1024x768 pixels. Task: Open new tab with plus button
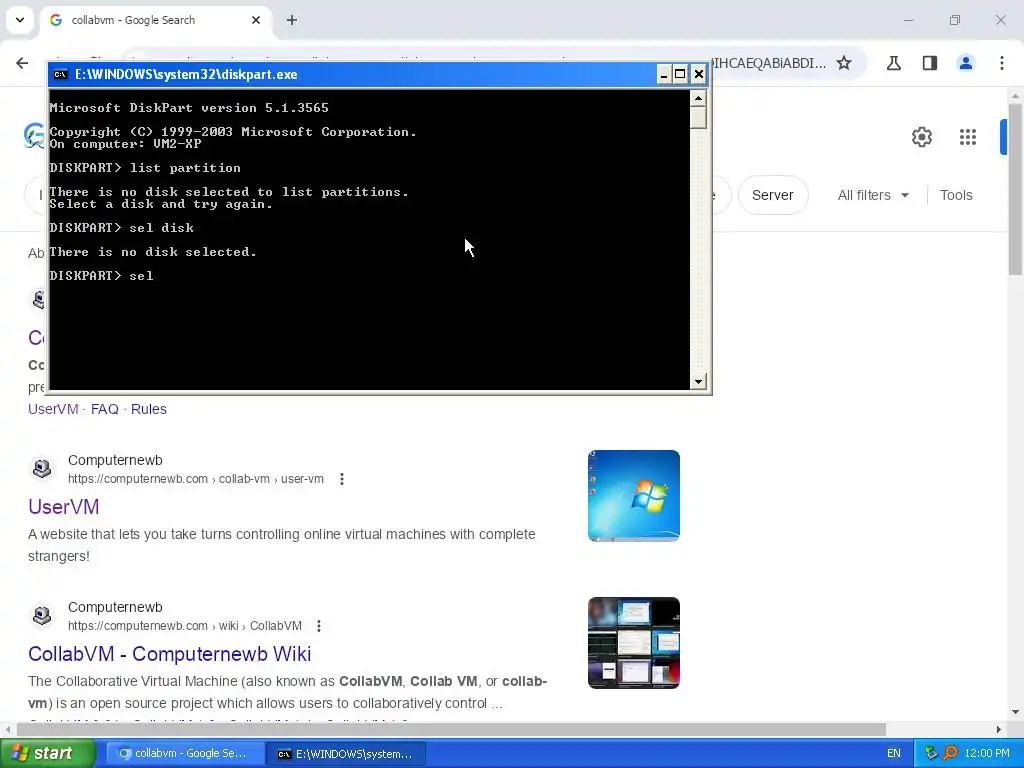(292, 20)
